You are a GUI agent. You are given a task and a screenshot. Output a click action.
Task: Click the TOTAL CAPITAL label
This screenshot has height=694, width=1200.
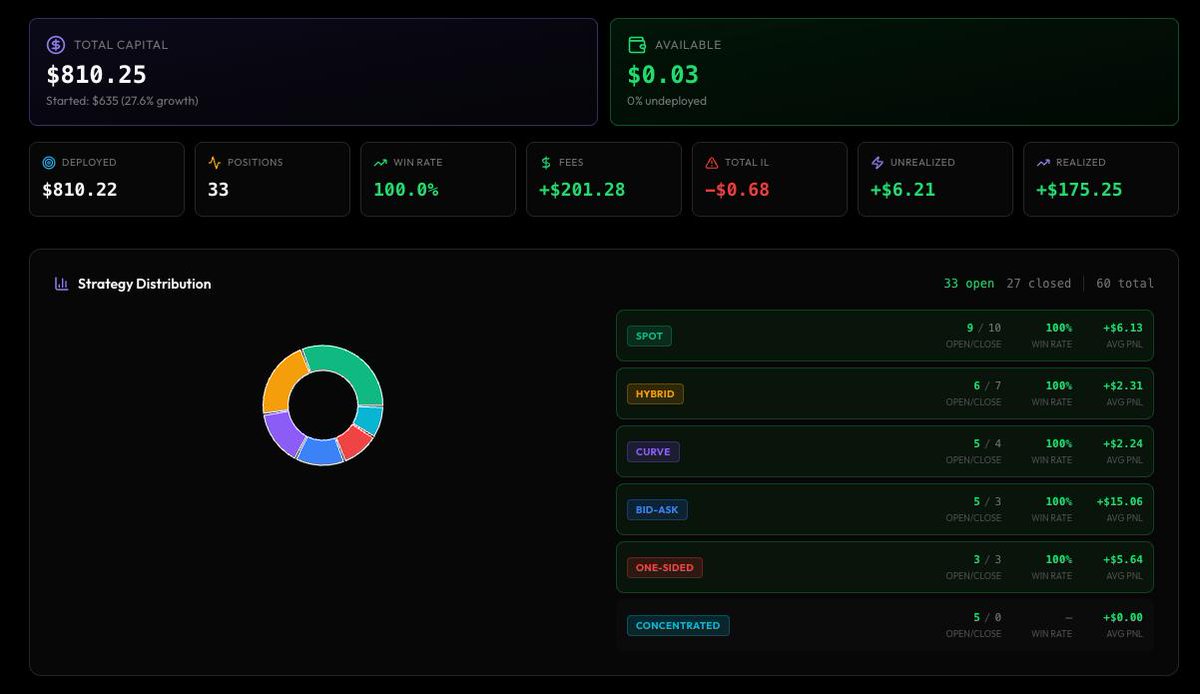click(x=121, y=45)
